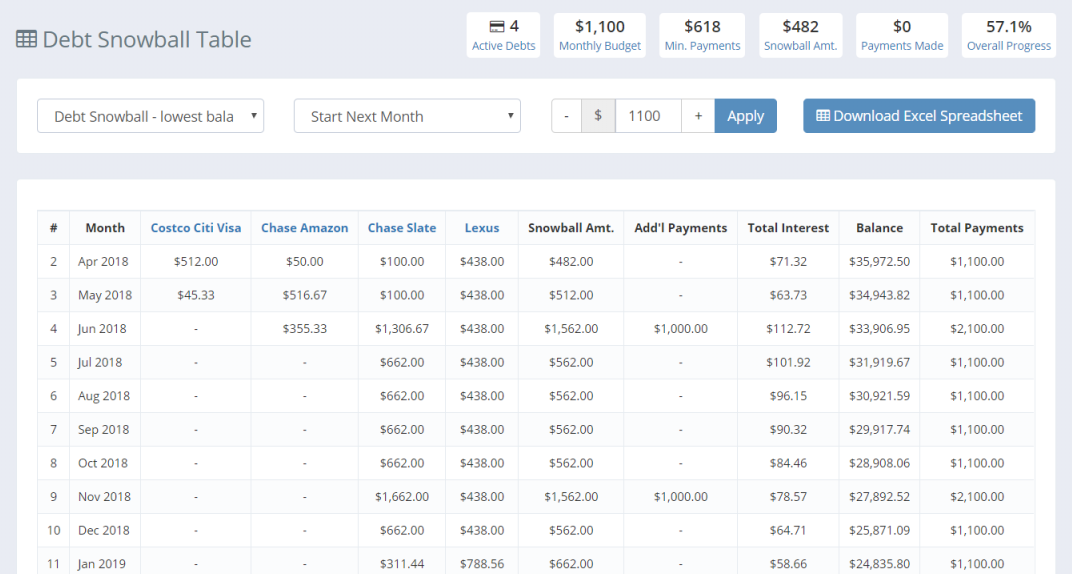Click the $355.33 Chase Amazon payment
1072x574 pixels.
pos(305,329)
